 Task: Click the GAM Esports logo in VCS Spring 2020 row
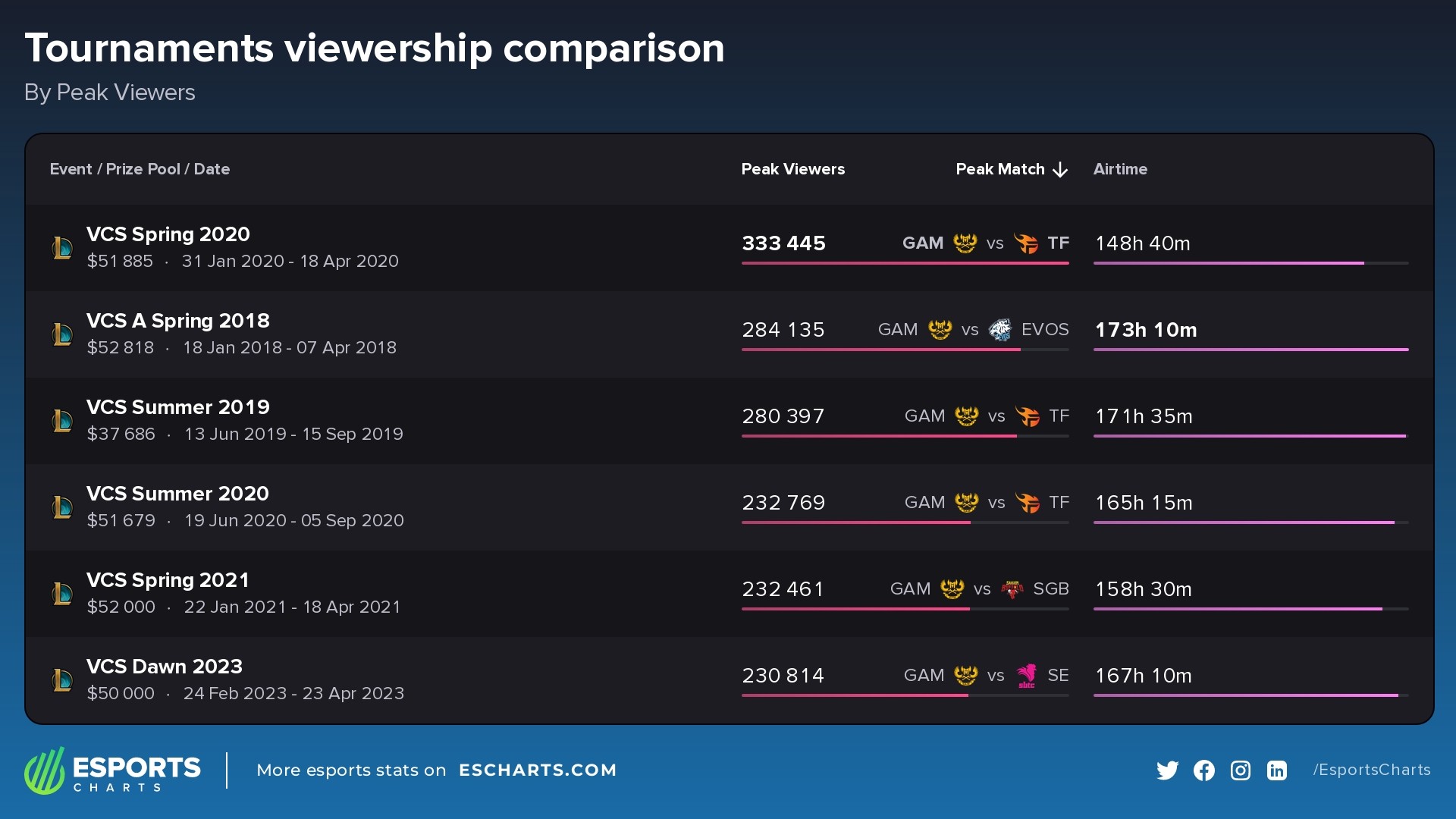click(967, 243)
